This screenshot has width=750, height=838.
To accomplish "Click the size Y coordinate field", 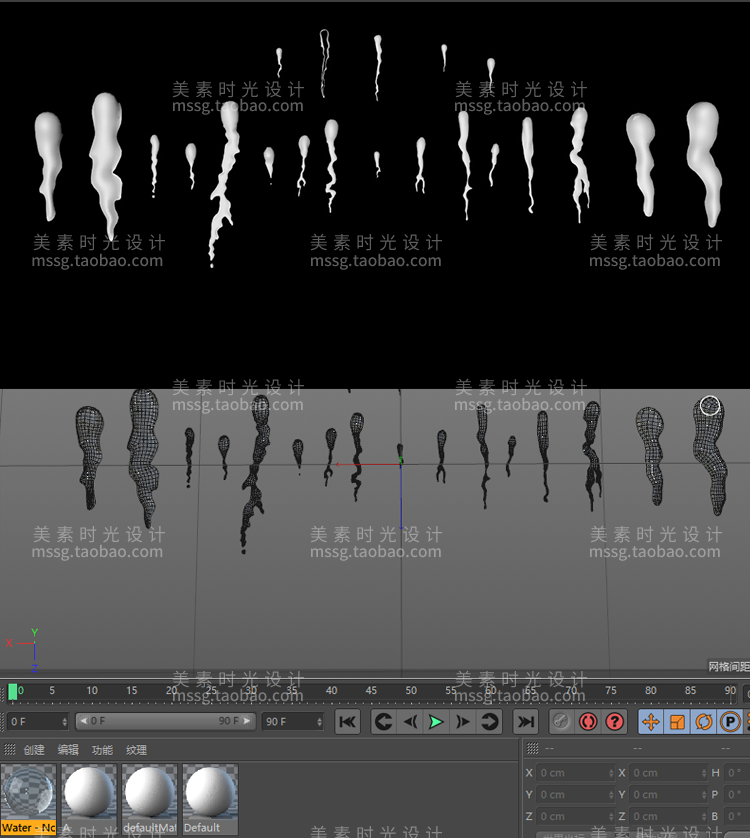I will (668, 795).
